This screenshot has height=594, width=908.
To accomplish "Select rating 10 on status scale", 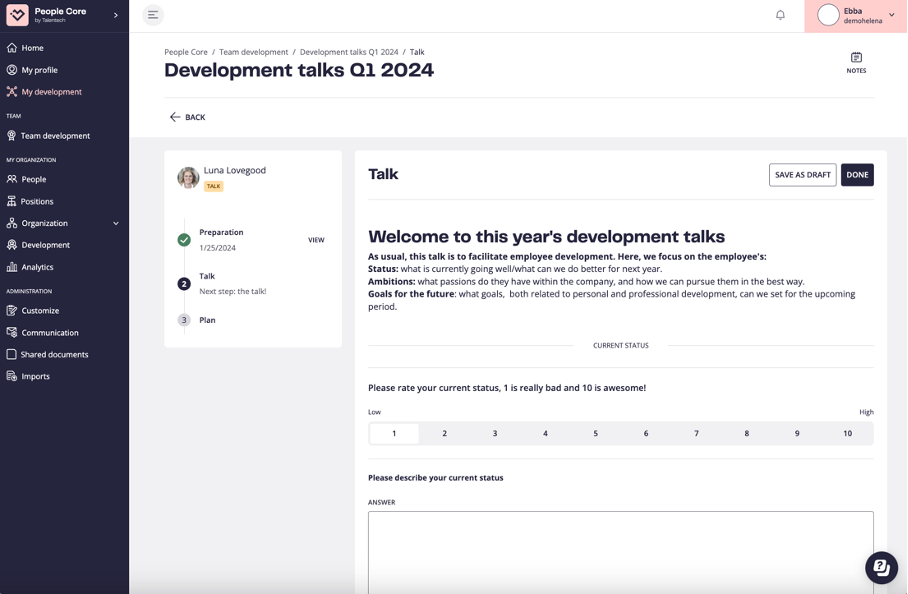I will [847, 433].
